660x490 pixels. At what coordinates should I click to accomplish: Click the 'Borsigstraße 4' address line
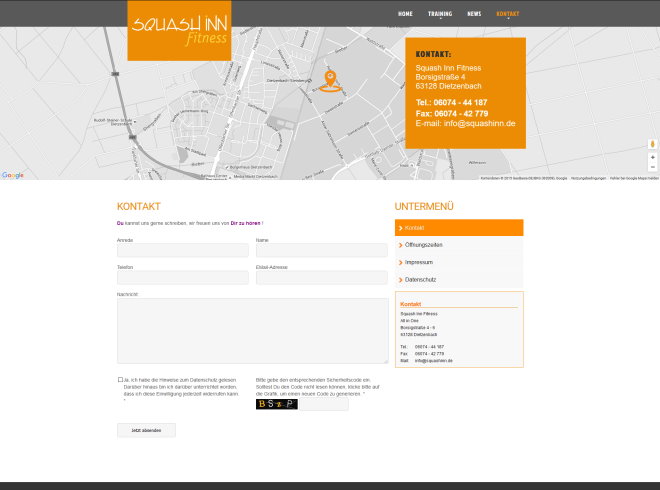point(440,77)
